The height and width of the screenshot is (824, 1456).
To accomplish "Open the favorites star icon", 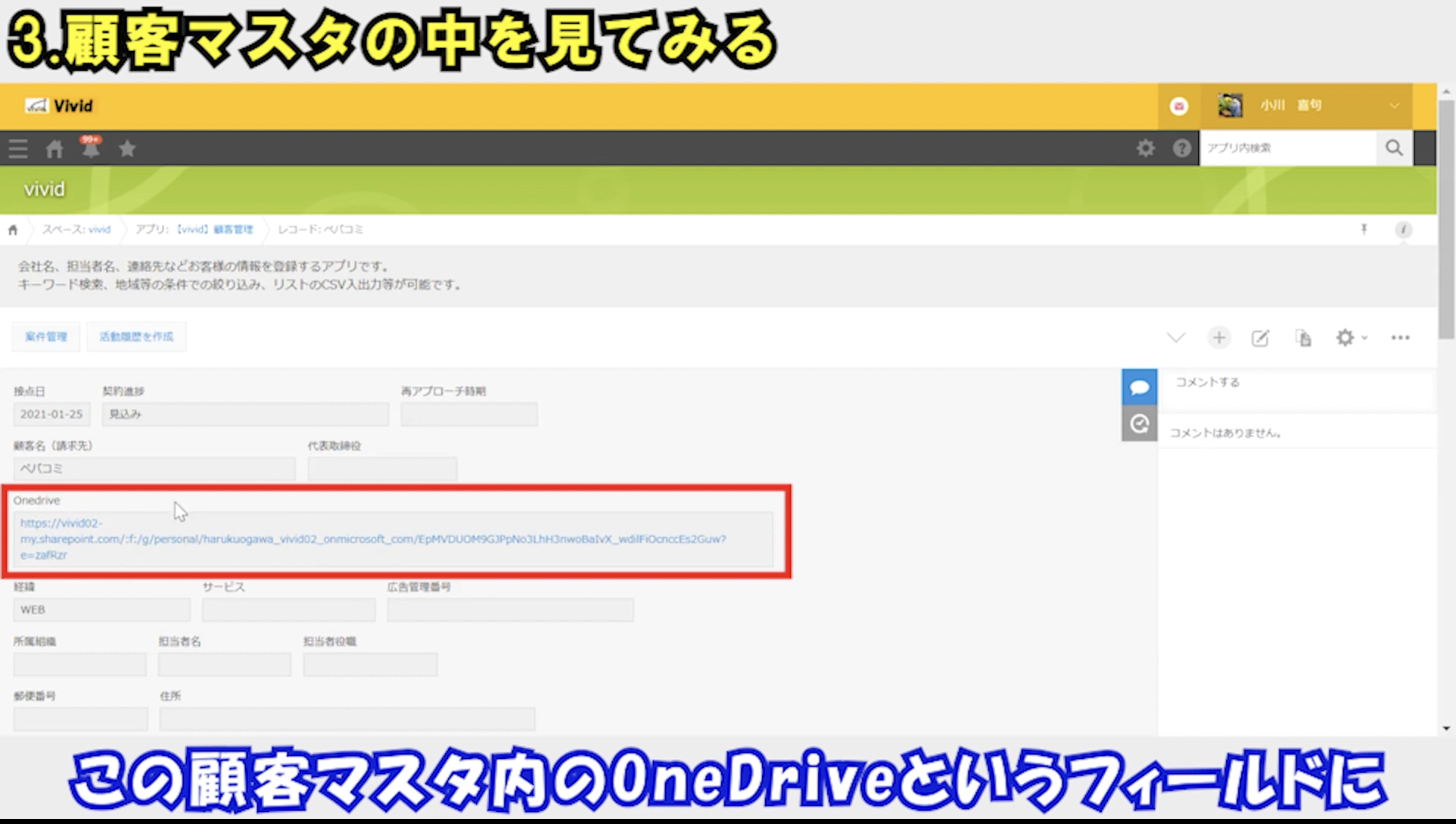I will [127, 148].
